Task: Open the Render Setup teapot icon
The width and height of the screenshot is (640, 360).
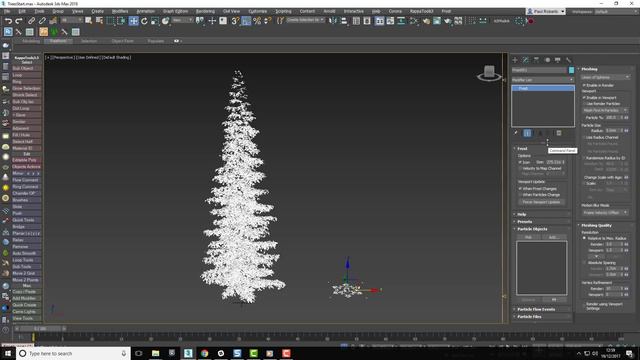Action: (427, 21)
